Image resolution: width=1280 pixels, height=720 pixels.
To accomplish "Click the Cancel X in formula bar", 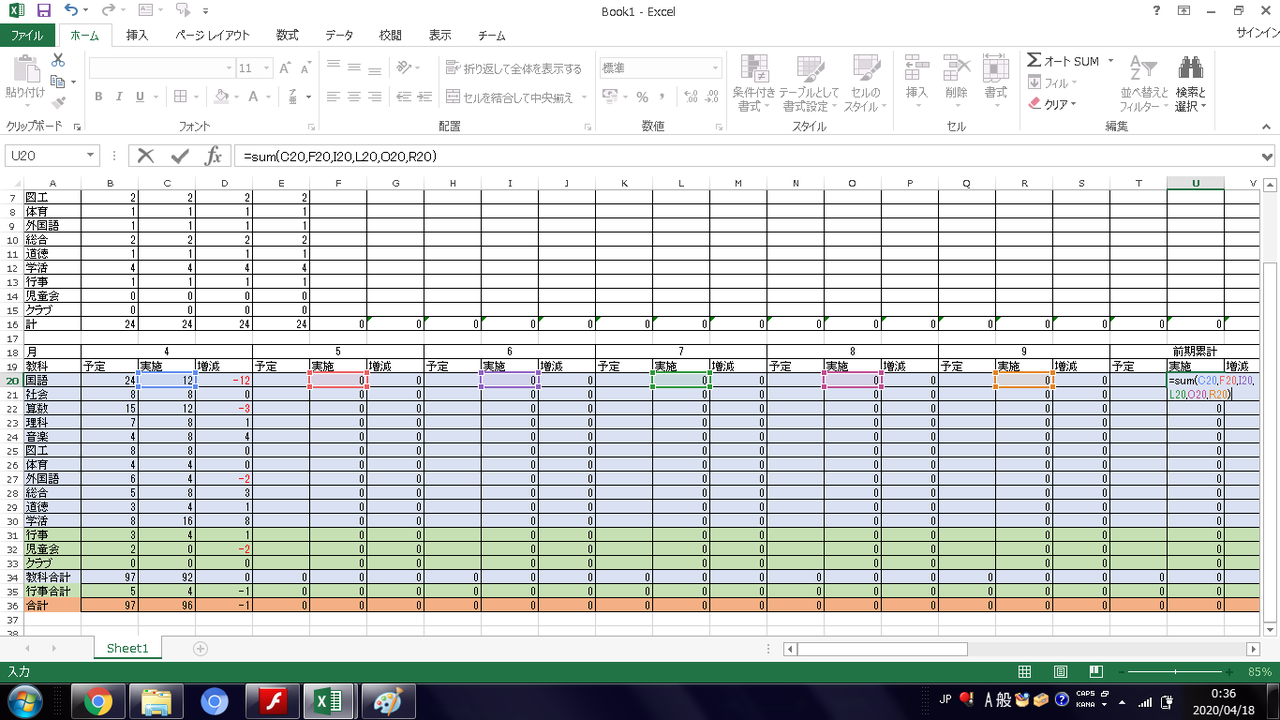I will click(146, 156).
